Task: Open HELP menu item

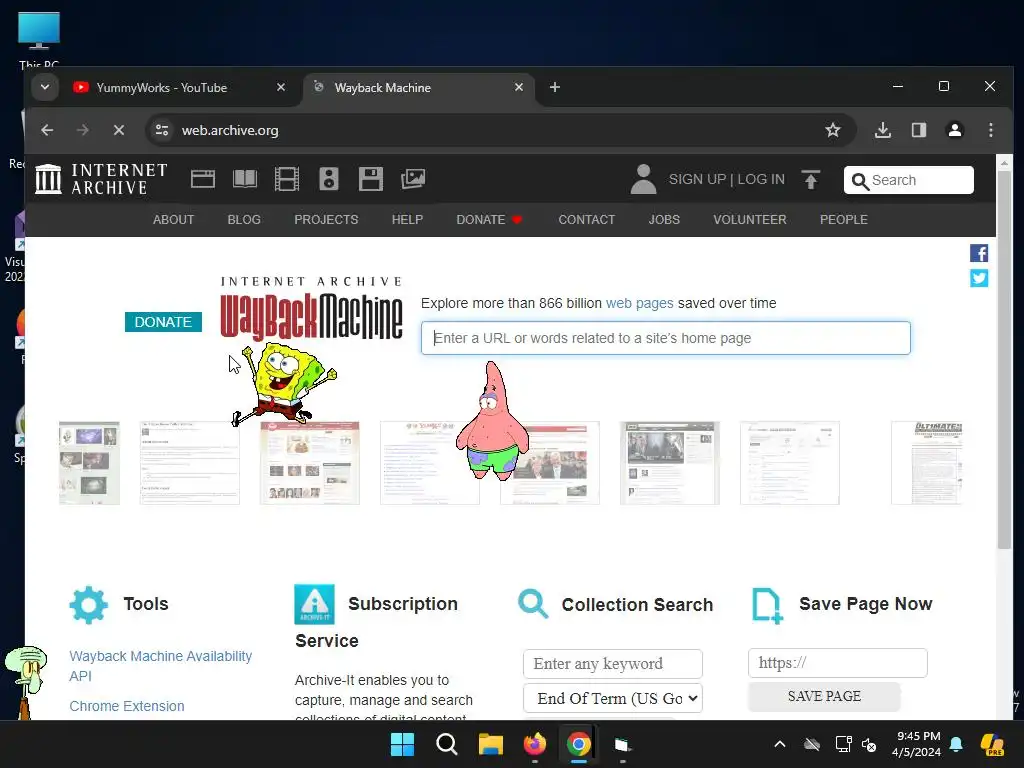Action: click(407, 219)
